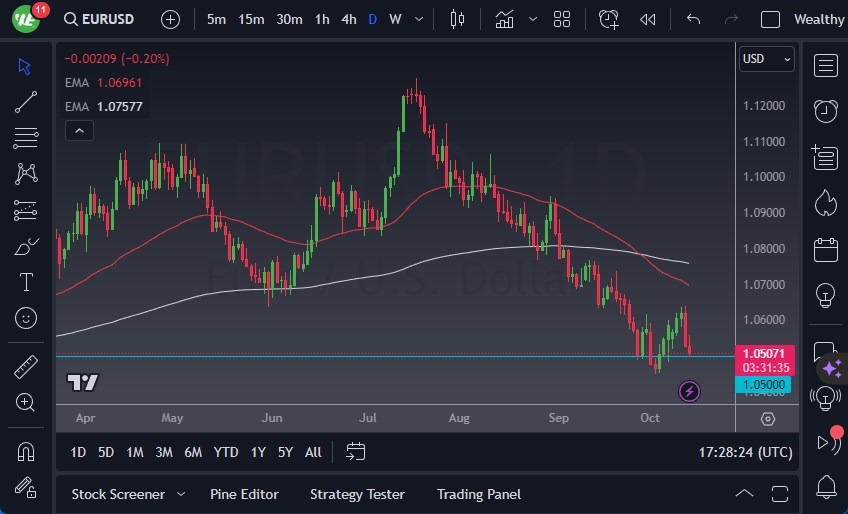Expand the Stock Screener dropdown arrow
This screenshot has width=848, height=514.
181,494
